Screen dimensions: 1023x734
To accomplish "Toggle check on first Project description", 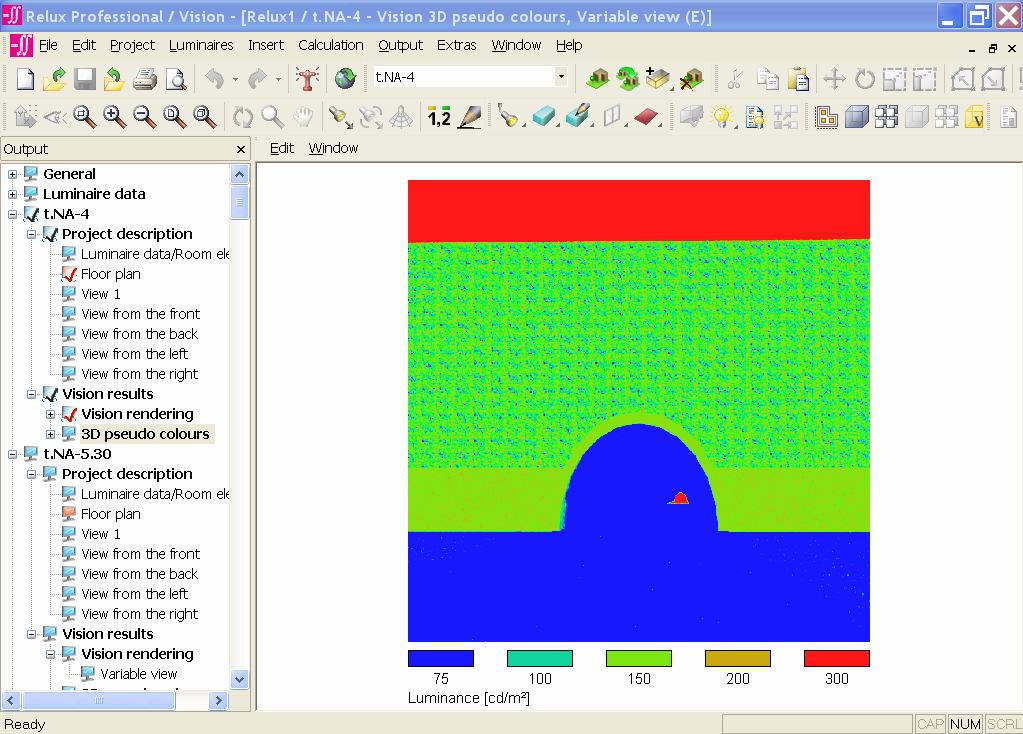I will (x=50, y=234).
